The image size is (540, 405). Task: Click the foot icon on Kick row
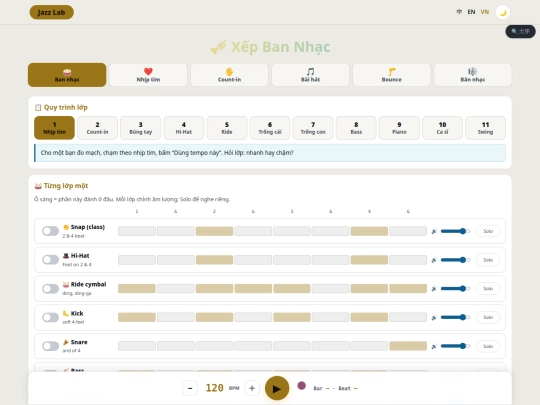click(x=66, y=313)
